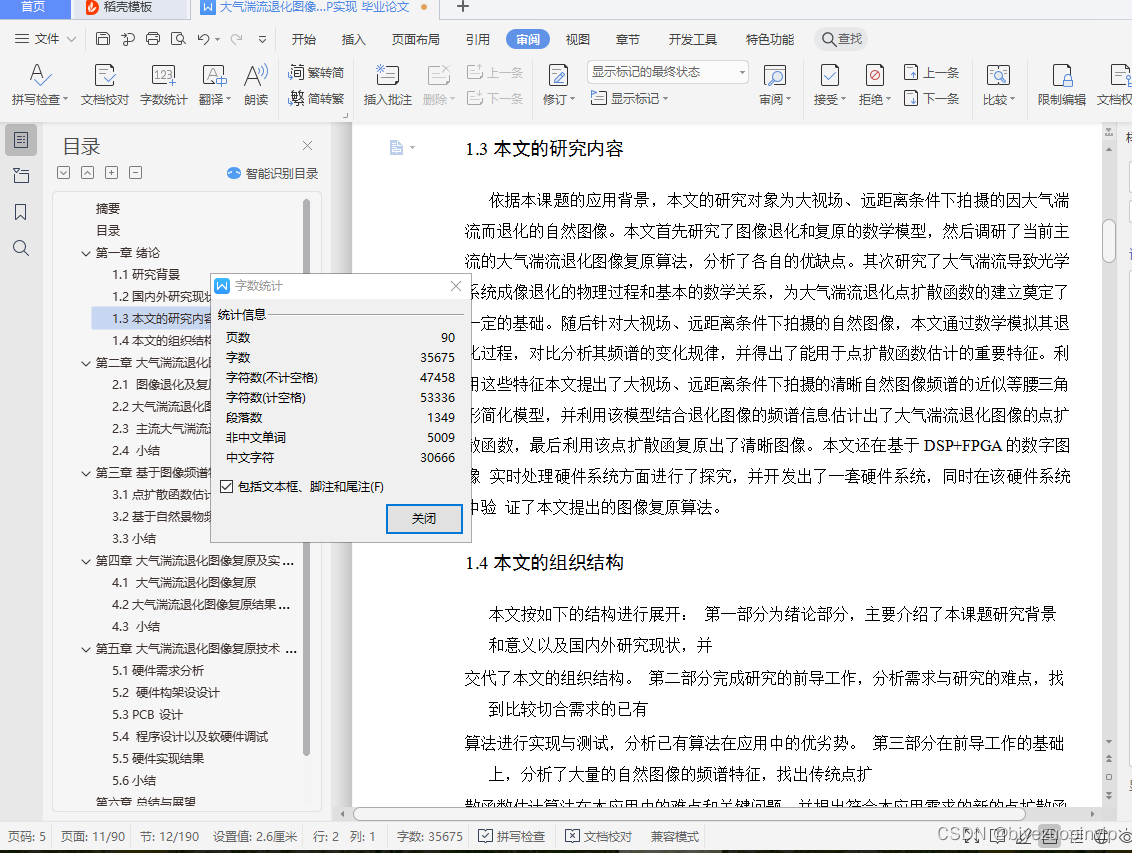The image size is (1132, 853).
Task: Open the 稻壳模板 tab
Action: coord(128,11)
